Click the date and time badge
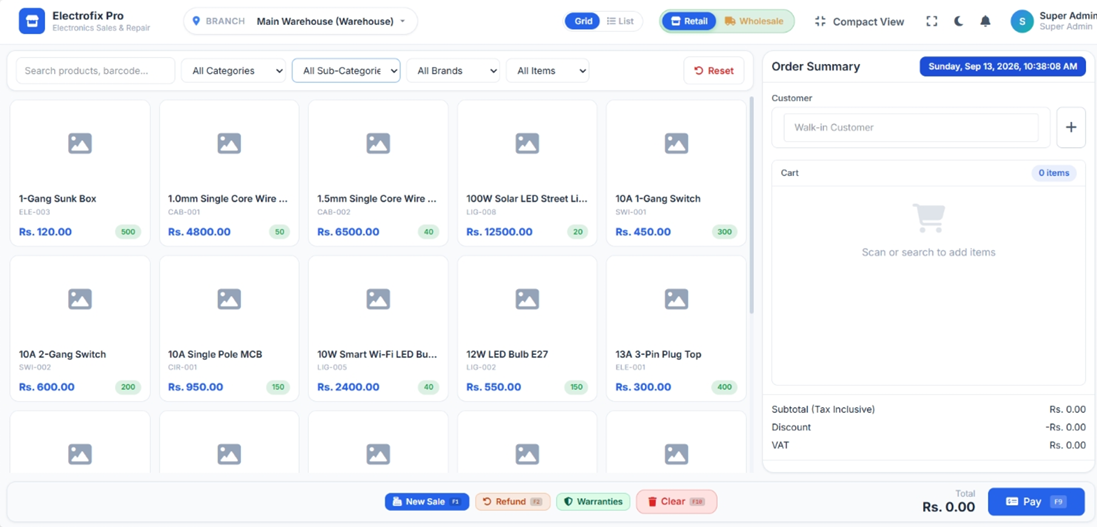The height and width of the screenshot is (527, 1097). coord(1003,66)
